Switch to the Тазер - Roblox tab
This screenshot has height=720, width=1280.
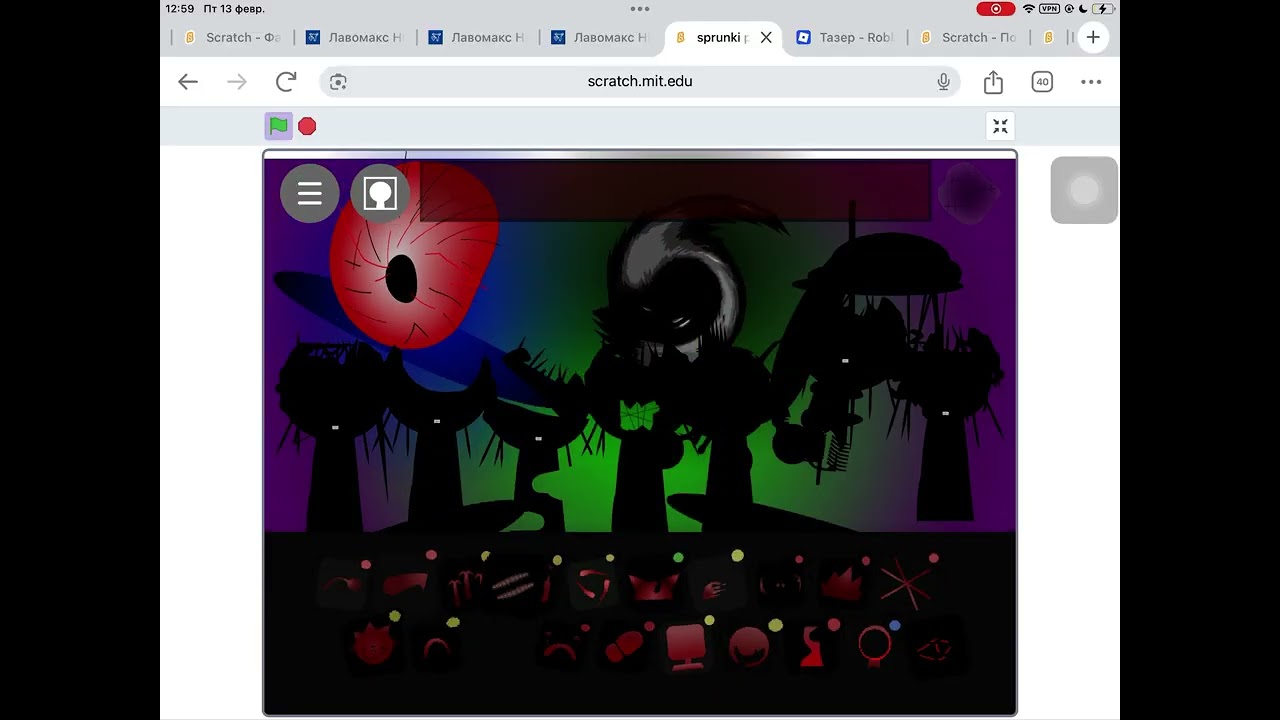click(x=845, y=37)
